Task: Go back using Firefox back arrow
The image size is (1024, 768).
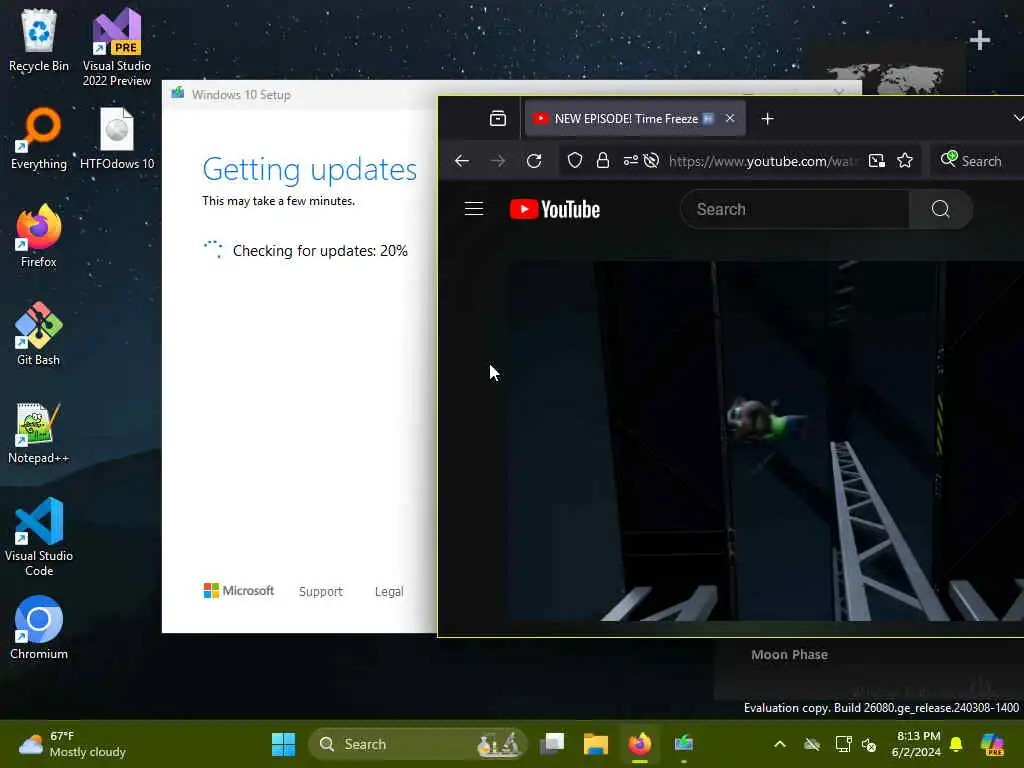Action: coord(462,161)
